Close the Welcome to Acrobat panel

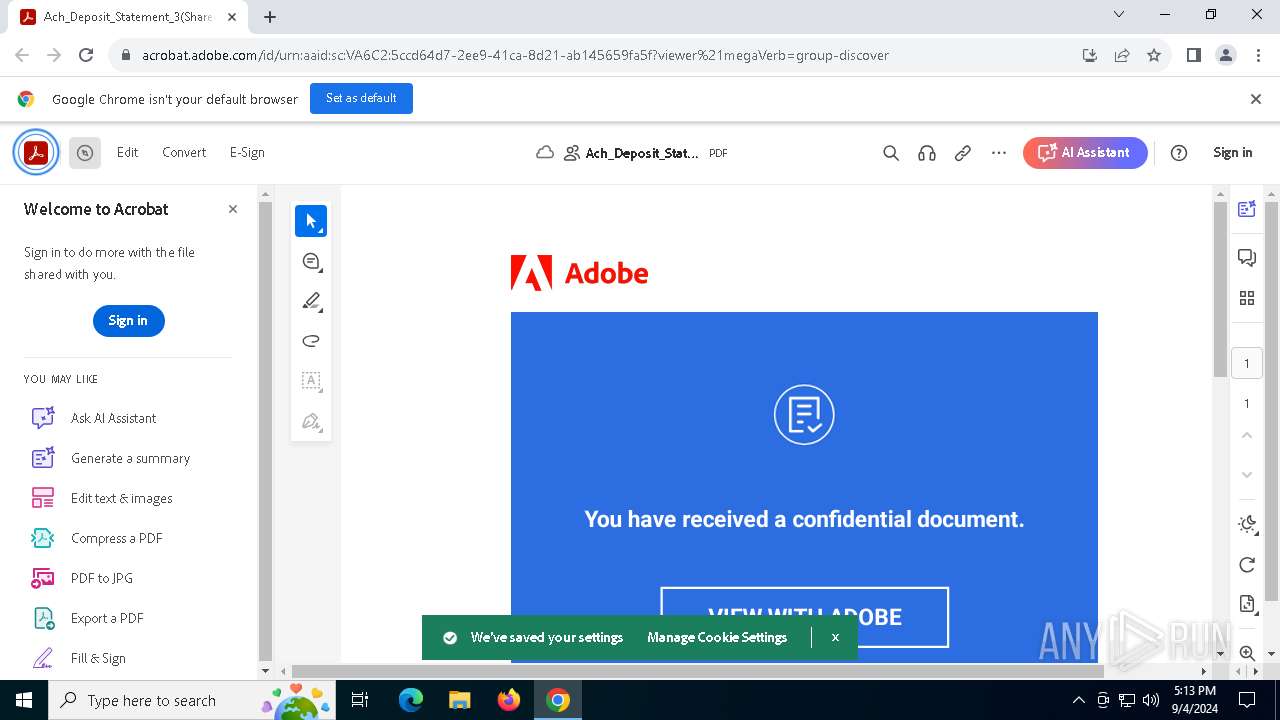coord(233,209)
